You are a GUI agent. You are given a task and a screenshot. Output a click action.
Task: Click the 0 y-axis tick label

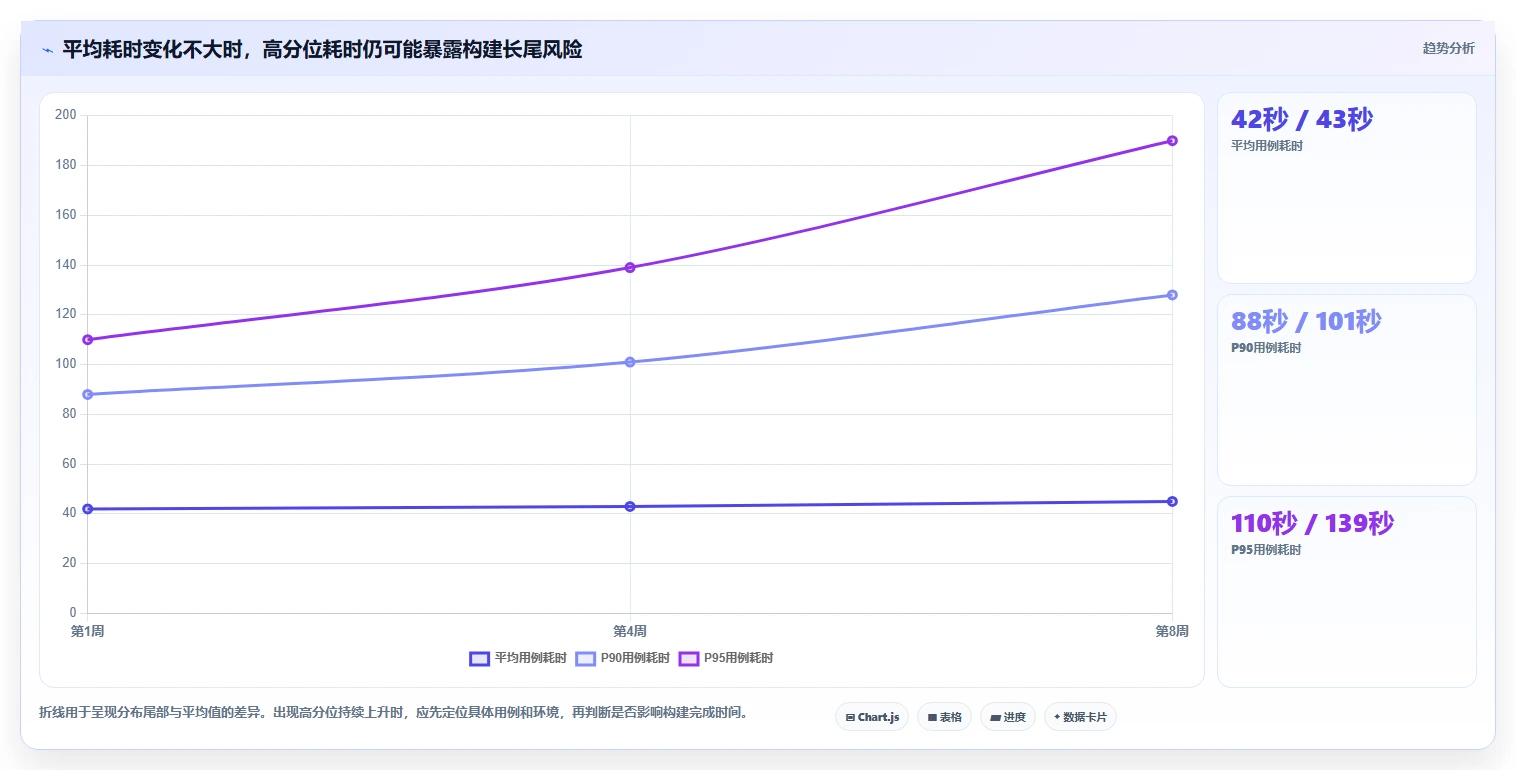click(73, 613)
